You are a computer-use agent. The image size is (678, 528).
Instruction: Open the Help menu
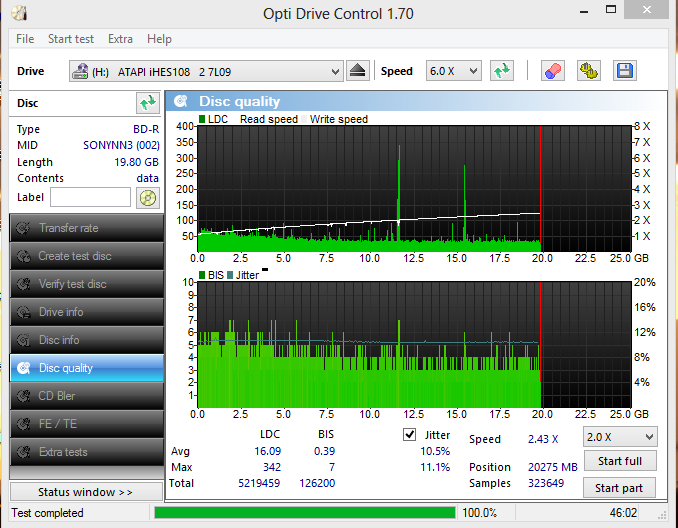(x=159, y=39)
